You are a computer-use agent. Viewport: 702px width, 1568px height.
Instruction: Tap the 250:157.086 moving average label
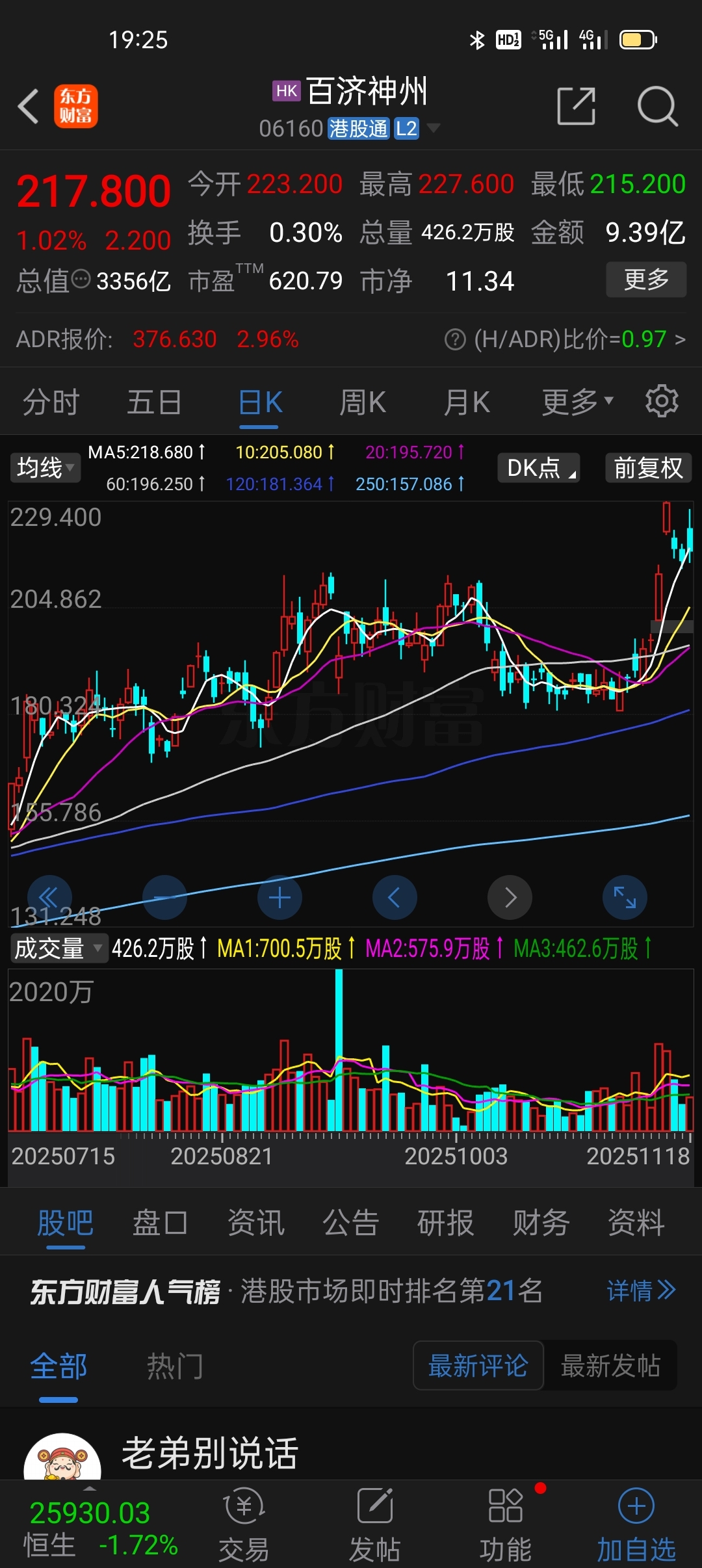(x=409, y=484)
